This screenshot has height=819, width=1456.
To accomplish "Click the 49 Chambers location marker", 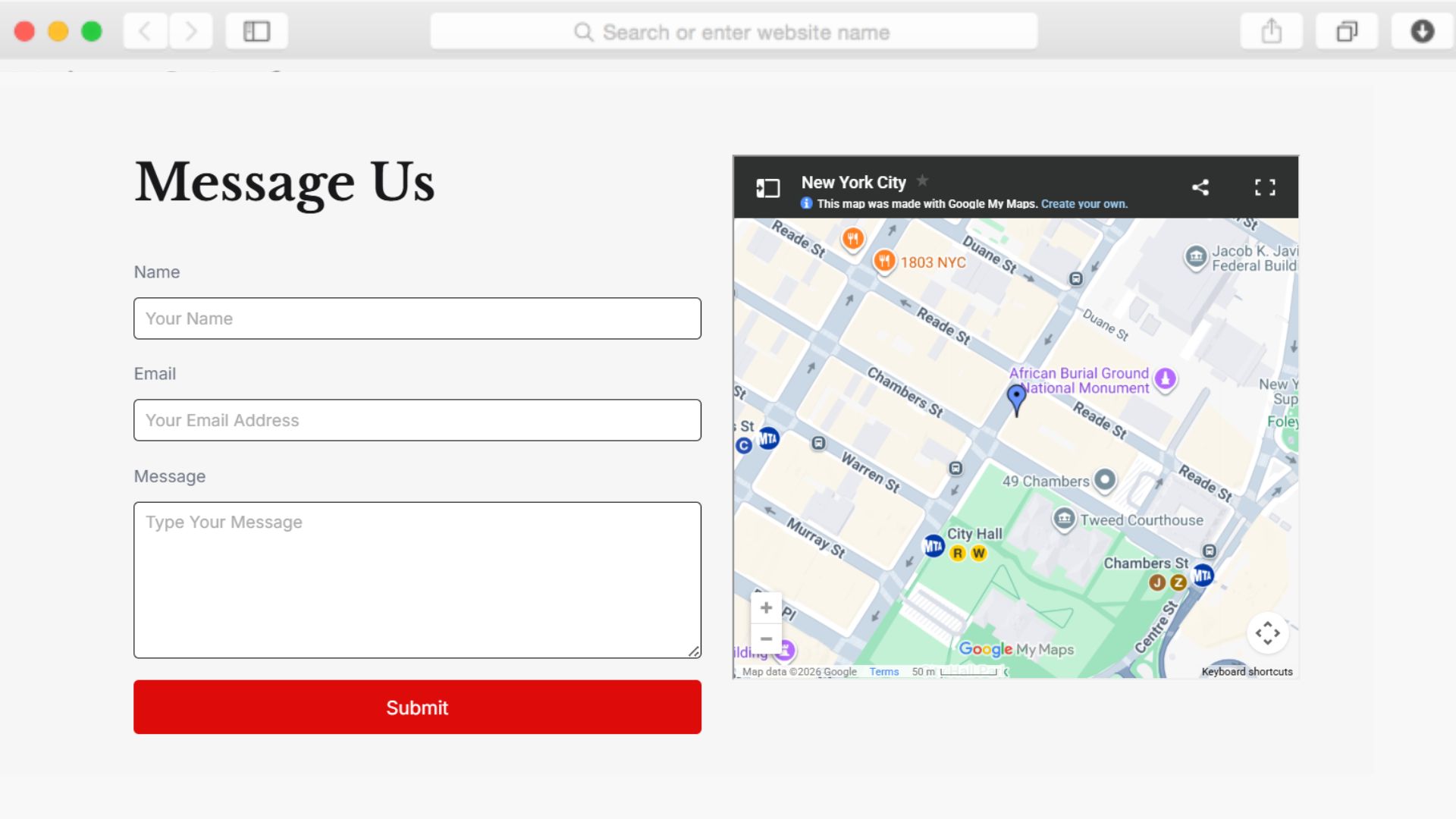I will [1105, 479].
